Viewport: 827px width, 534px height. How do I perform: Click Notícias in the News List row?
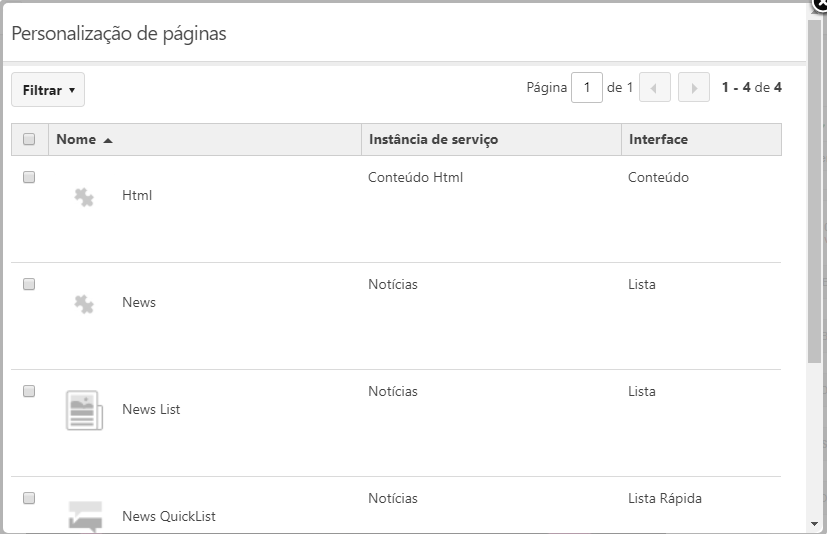(x=393, y=392)
